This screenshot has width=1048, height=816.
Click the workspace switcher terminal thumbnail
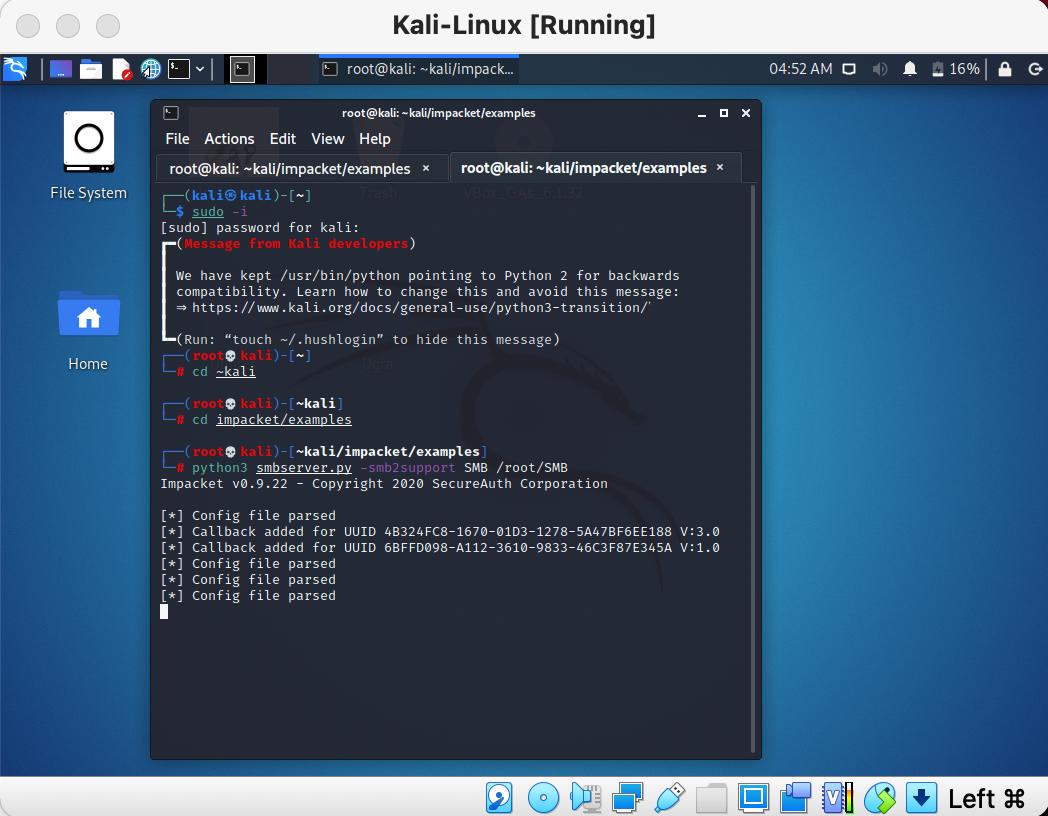243,69
